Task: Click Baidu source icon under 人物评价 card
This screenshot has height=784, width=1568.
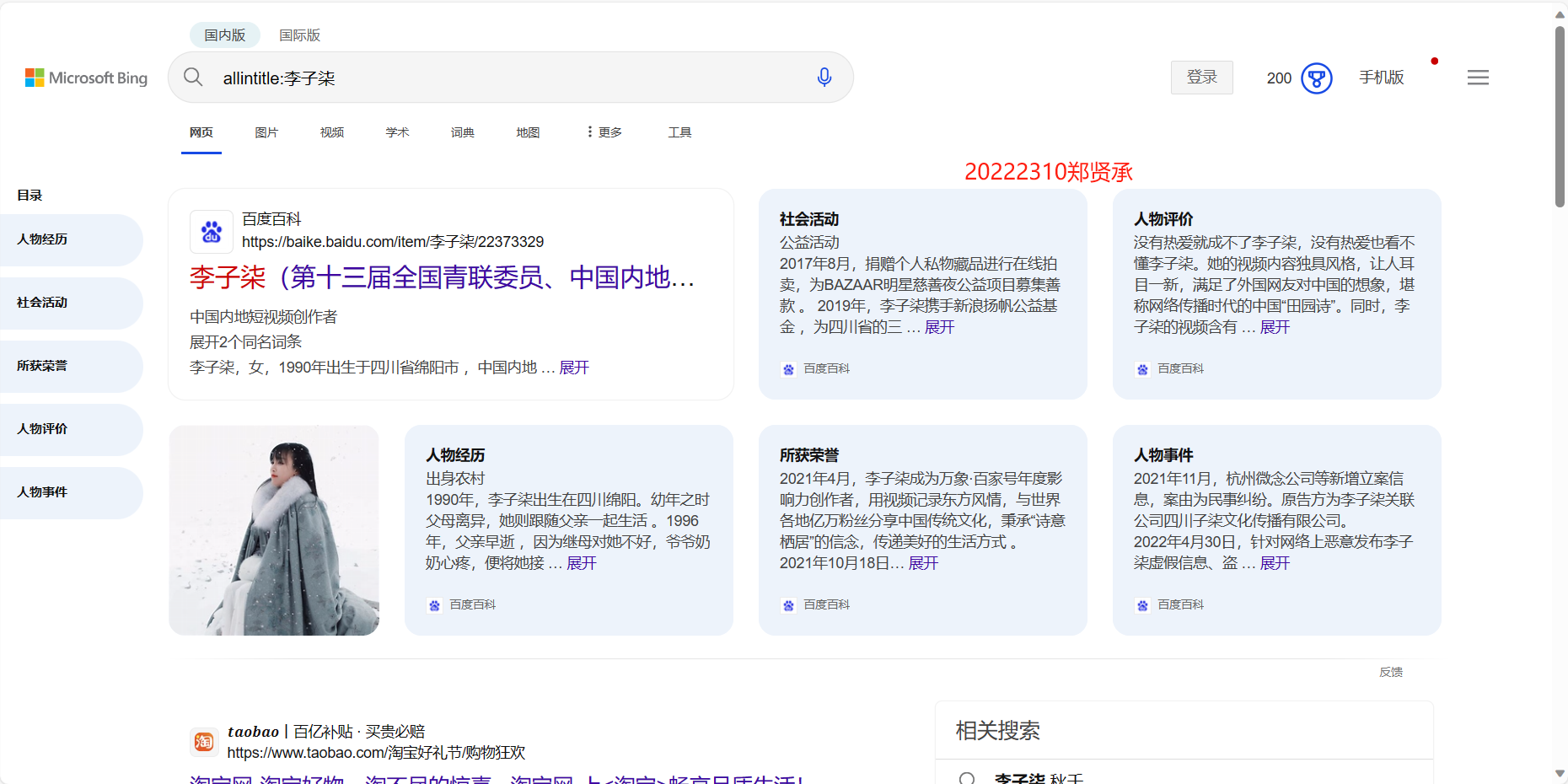Action: (x=1142, y=369)
